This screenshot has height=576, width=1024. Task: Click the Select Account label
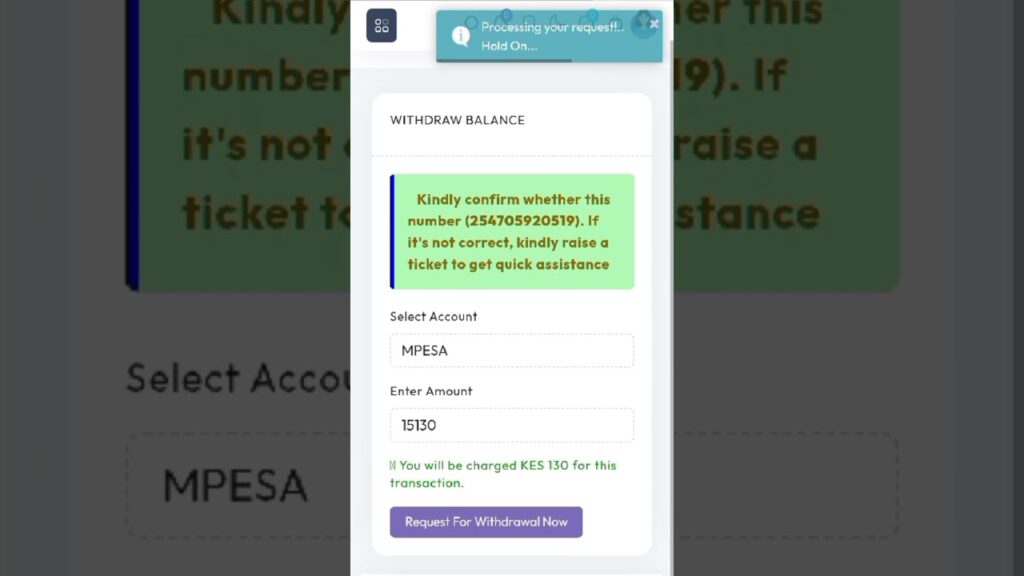(x=434, y=317)
